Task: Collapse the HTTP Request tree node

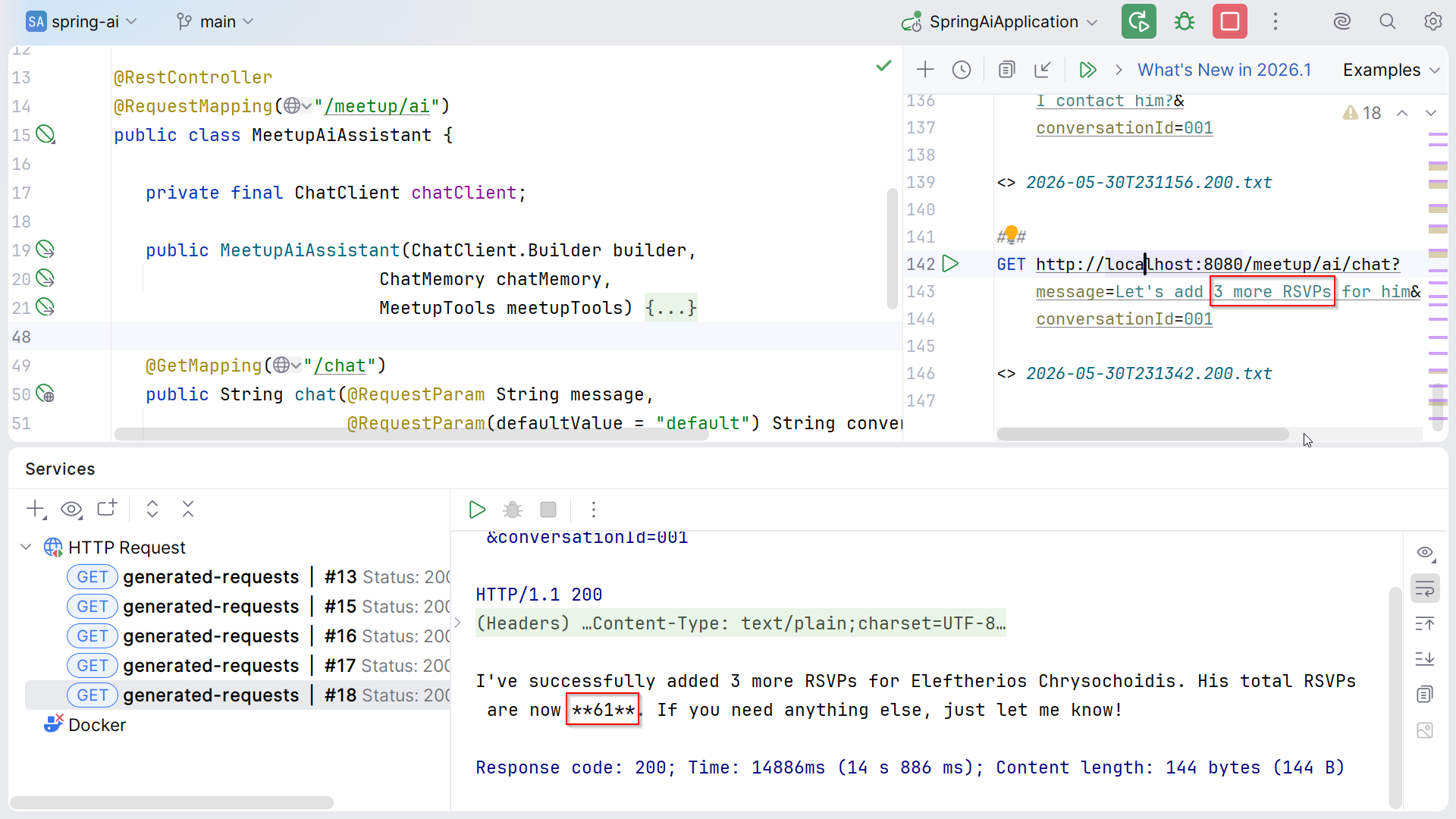Action: pos(26,547)
